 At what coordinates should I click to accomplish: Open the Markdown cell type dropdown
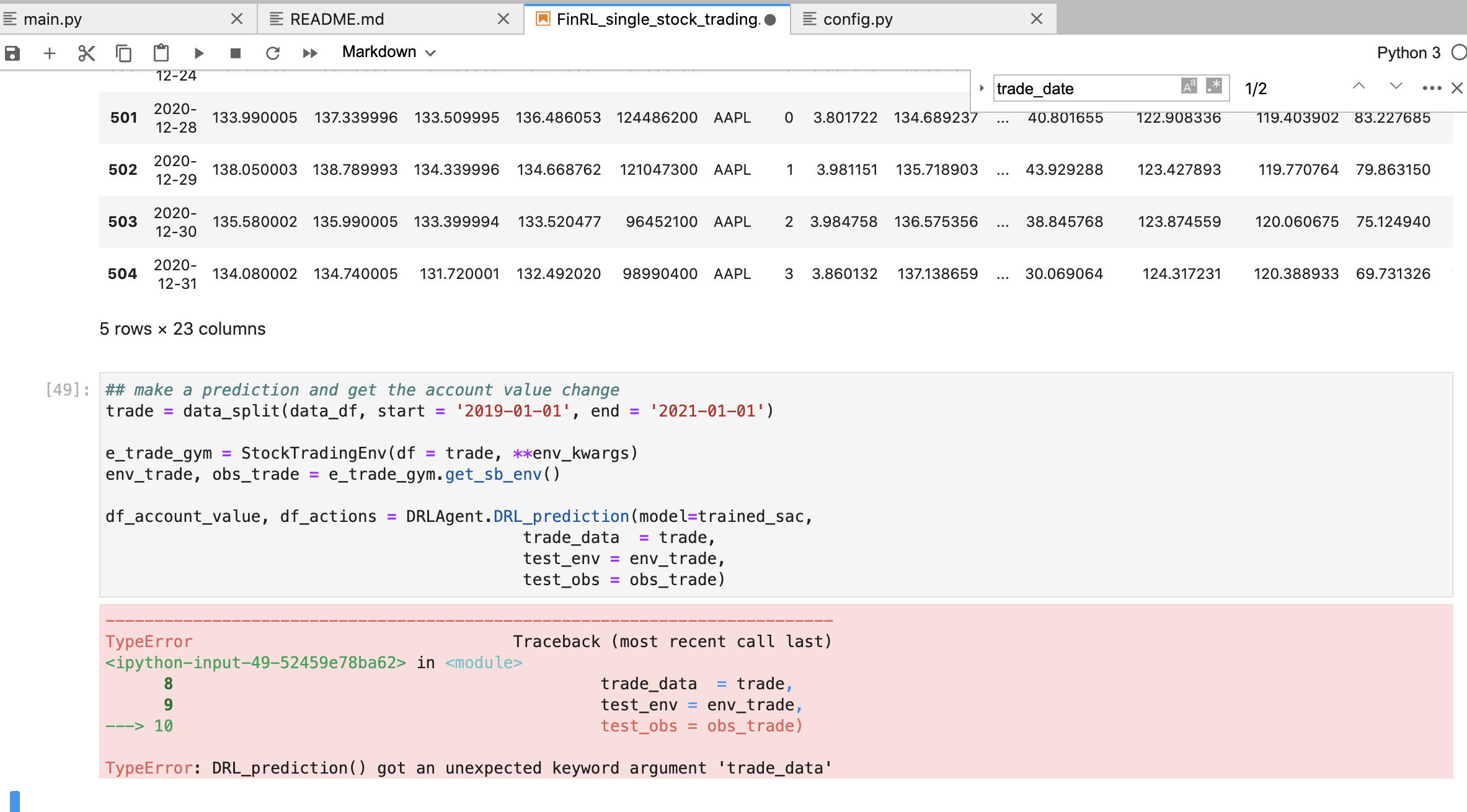pyautogui.click(x=388, y=52)
